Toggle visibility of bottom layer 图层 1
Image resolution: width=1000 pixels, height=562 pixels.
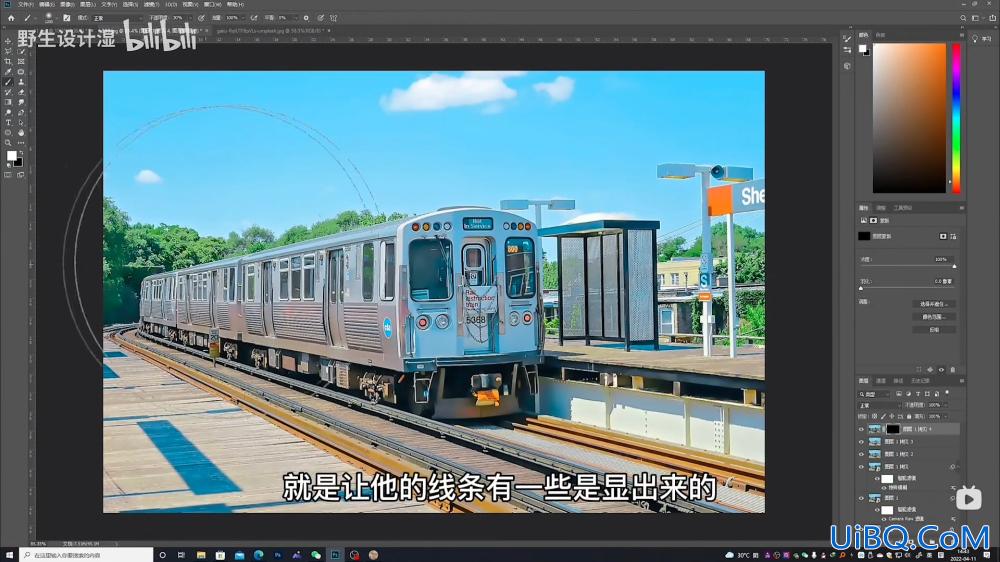861,498
